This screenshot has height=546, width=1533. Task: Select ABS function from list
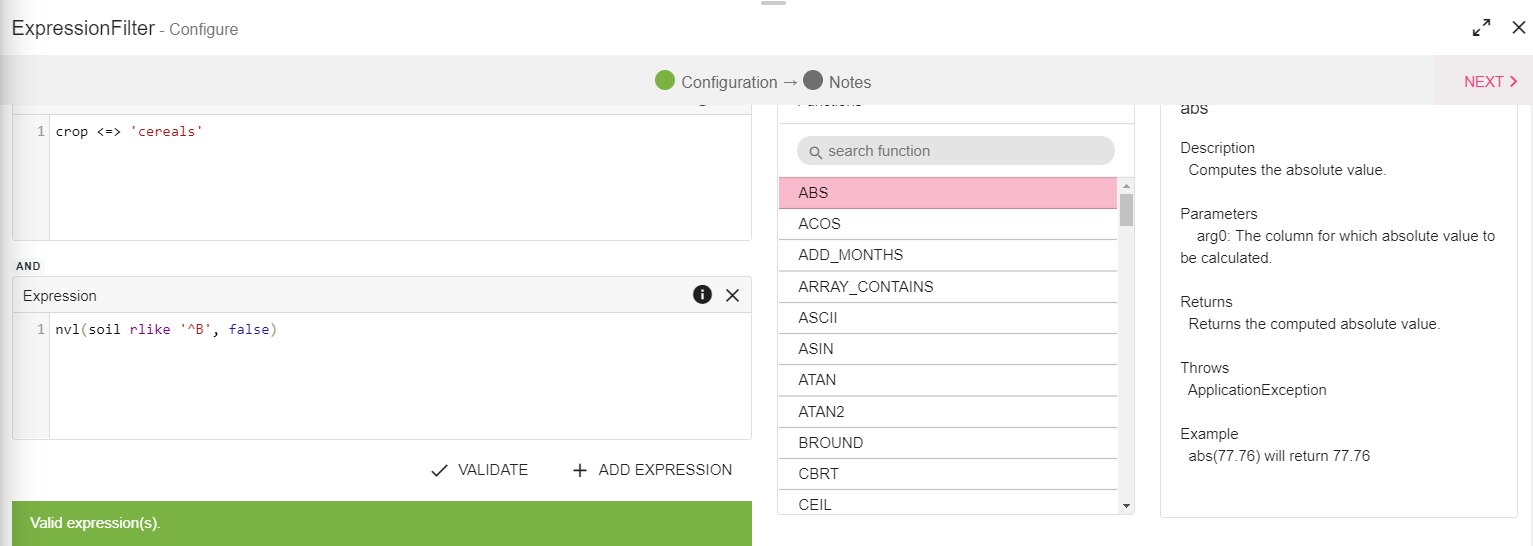point(947,193)
